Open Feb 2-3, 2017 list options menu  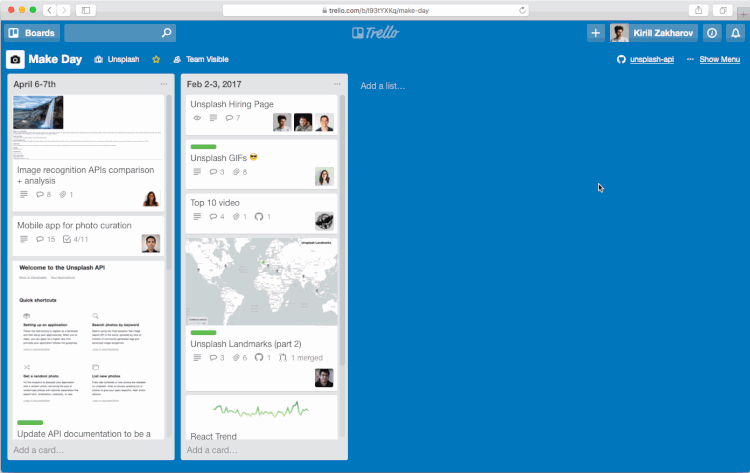coord(337,84)
